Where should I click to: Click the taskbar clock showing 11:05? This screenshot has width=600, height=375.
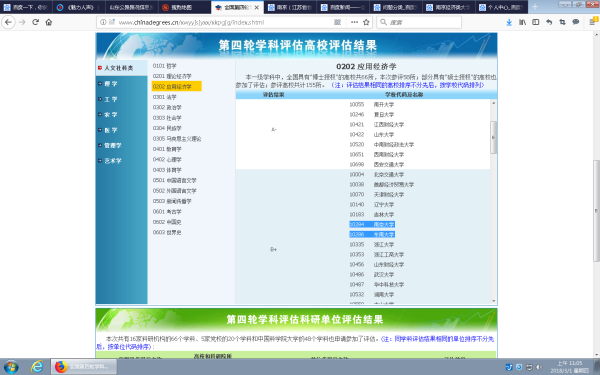pyautogui.click(x=569, y=367)
